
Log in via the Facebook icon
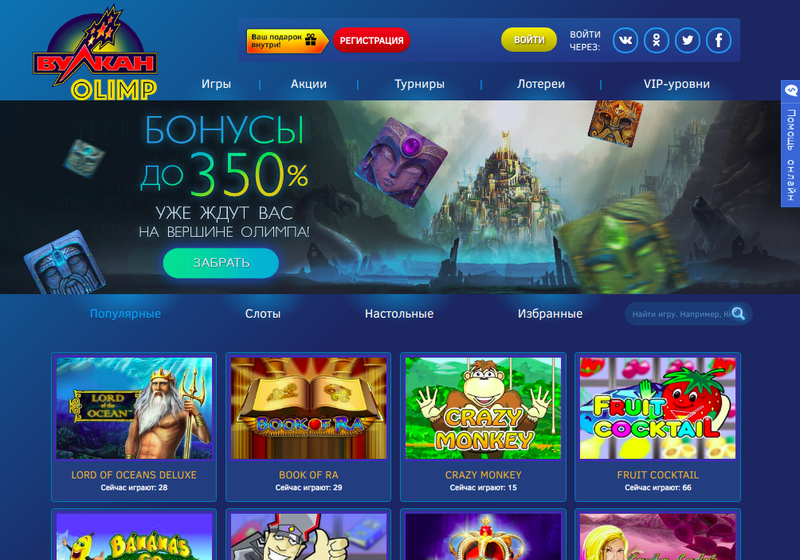coord(718,40)
